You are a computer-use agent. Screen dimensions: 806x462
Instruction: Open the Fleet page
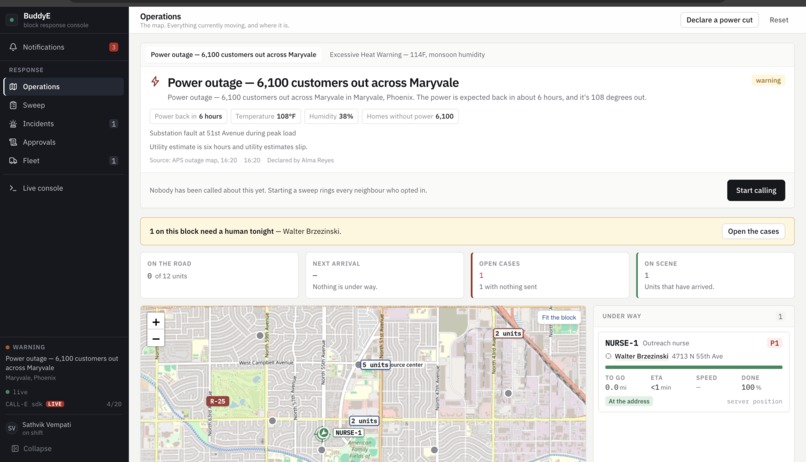pyautogui.click(x=64, y=160)
